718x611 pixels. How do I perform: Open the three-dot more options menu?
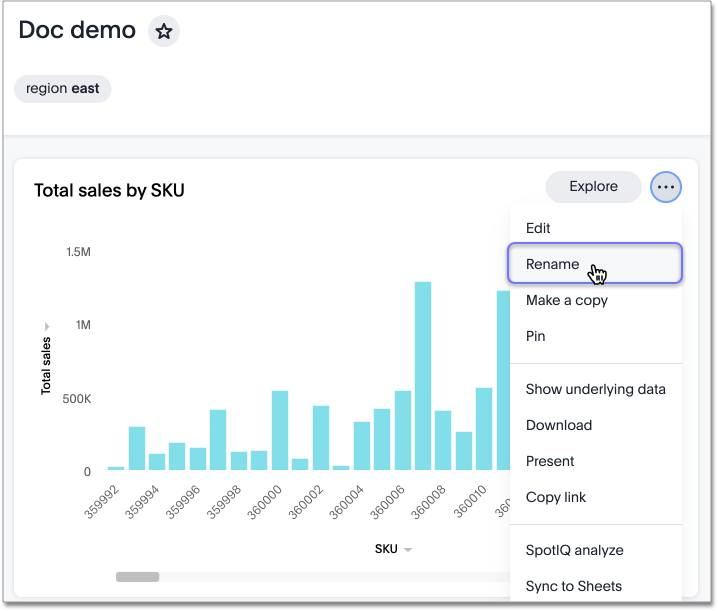[x=666, y=187]
